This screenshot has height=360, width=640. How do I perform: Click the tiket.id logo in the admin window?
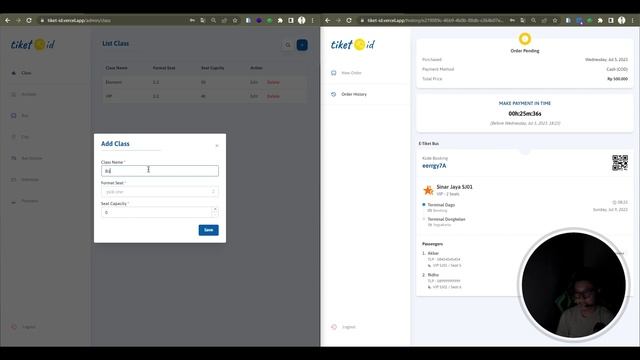[33, 44]
